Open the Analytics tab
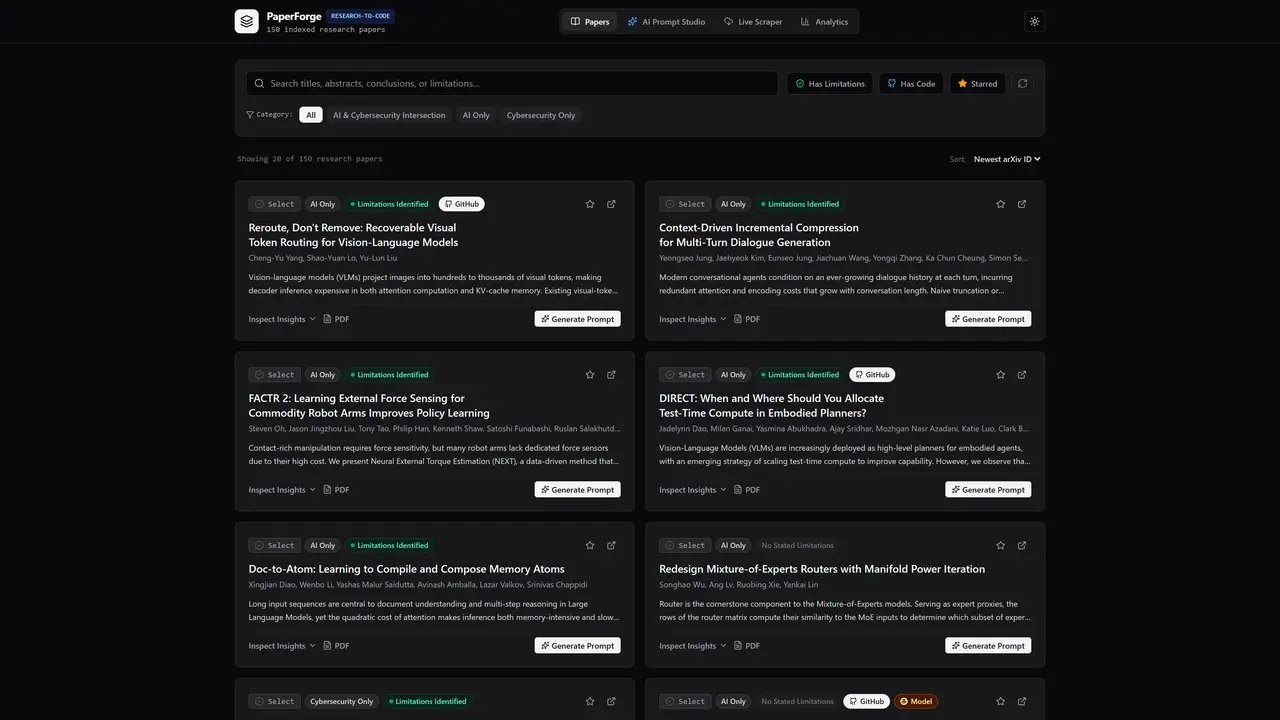This screenshot has width=1280, height=720. click(824, 22)
